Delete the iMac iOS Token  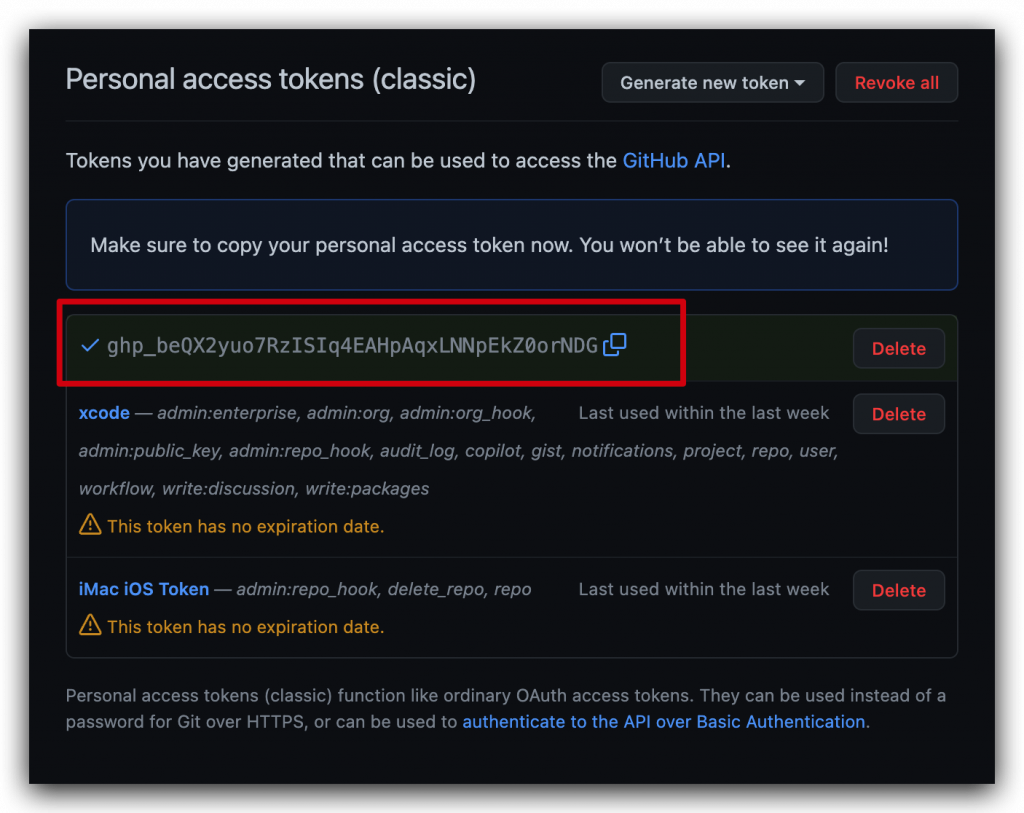[x=898, y=590]
